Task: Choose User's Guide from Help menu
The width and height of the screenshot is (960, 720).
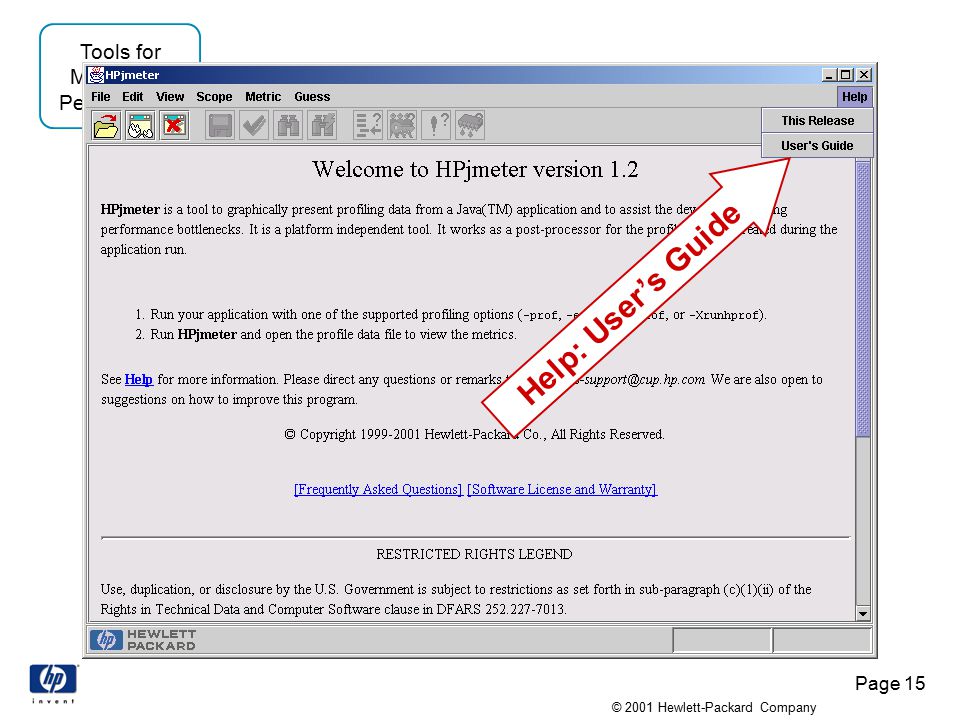Action: coord(817,146)
